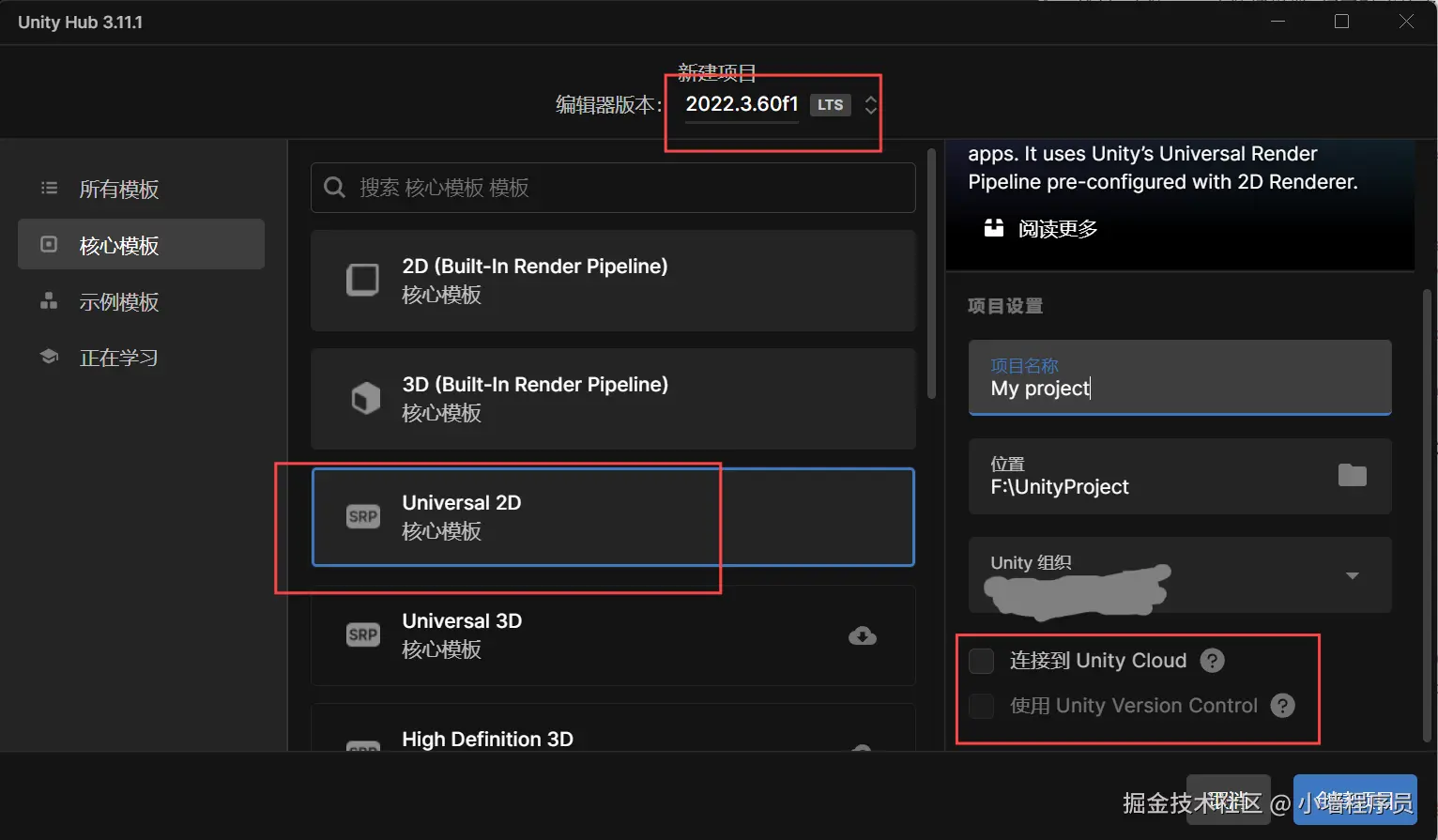Click the 3D template cube icon

click(x=365, y=398)
